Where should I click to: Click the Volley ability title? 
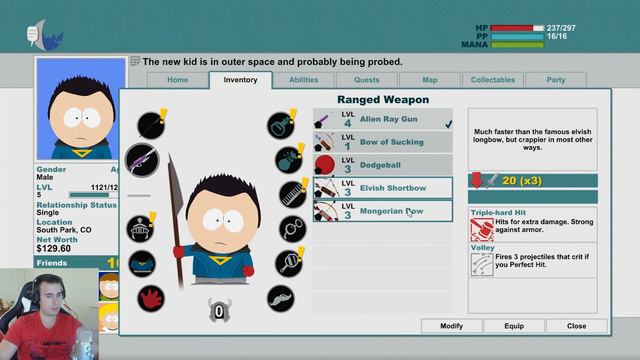(x=482, y=248)
